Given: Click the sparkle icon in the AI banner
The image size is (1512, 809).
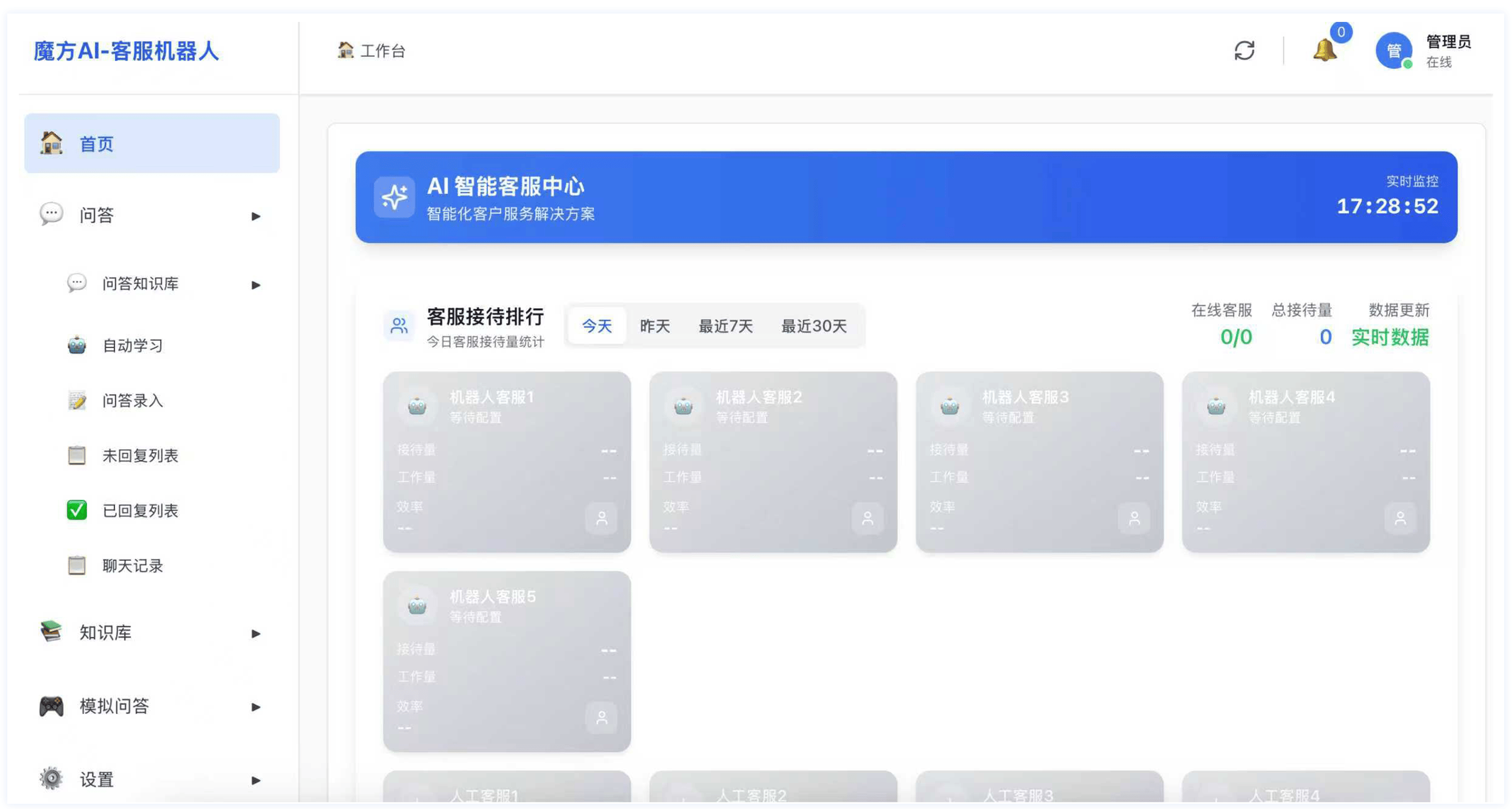Looking at the screenshot, I should pyautogui.click(x=395, y=197).
